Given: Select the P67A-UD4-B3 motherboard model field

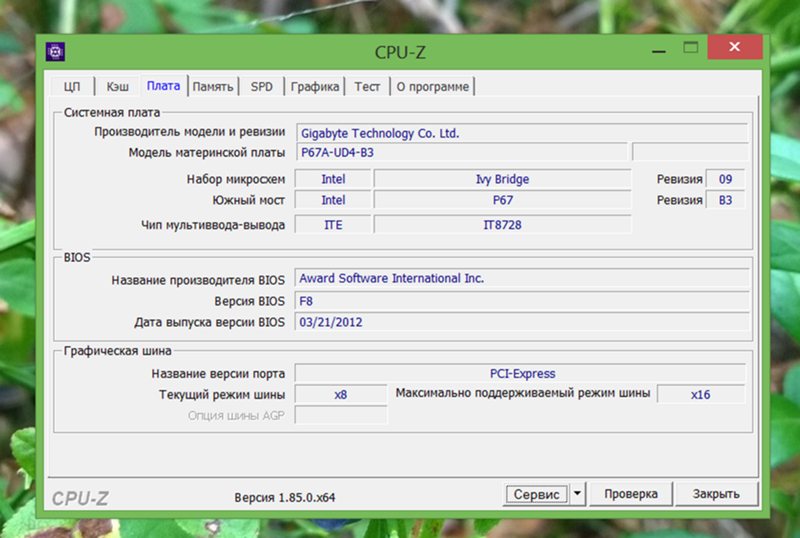Looking at the screenshot, I should (461, 153).
